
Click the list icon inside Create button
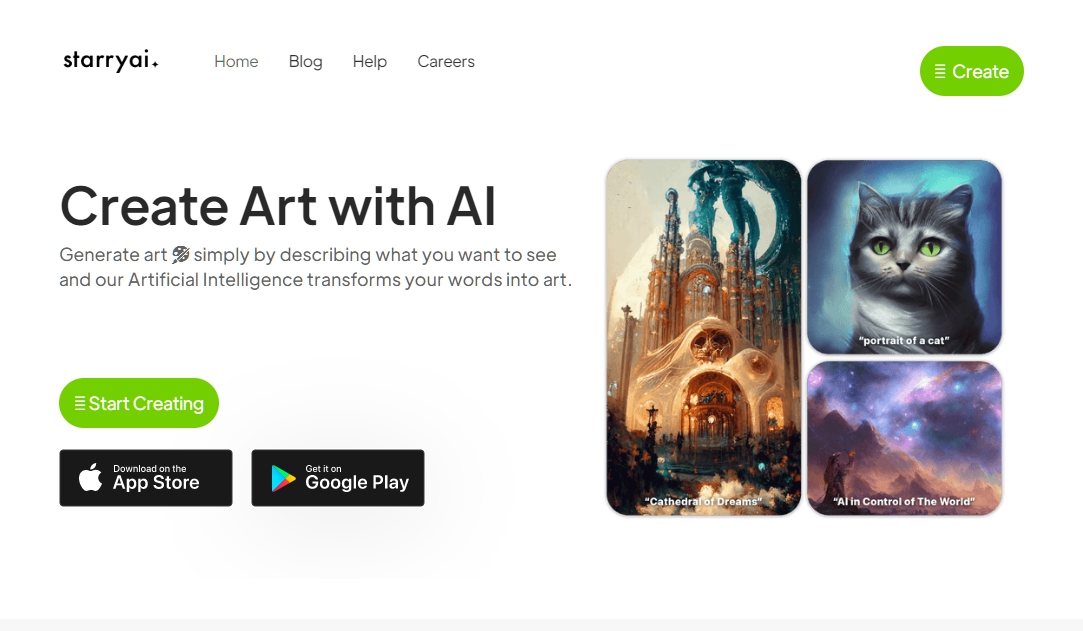[940, 71]
